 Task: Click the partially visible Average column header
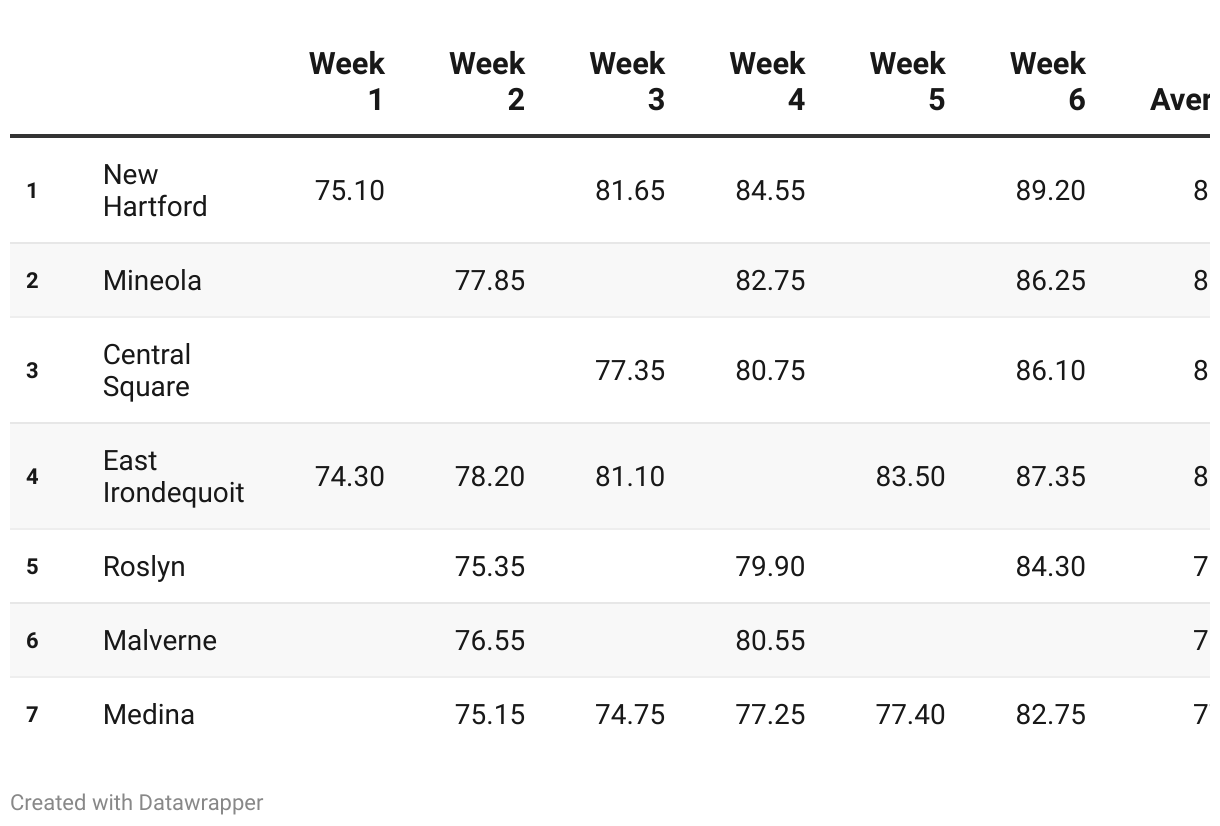[1181, 99]
